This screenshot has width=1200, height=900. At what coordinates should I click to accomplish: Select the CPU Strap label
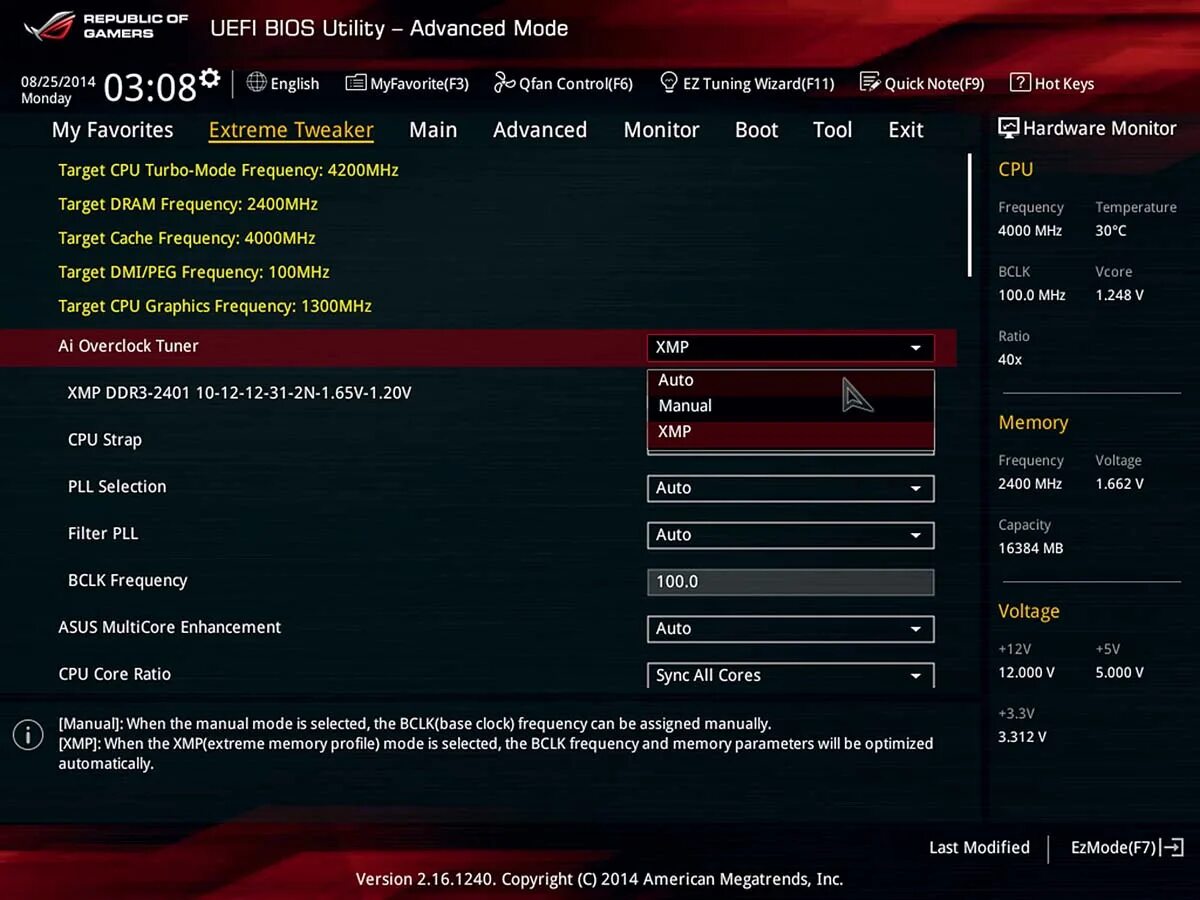coord(105,440)
